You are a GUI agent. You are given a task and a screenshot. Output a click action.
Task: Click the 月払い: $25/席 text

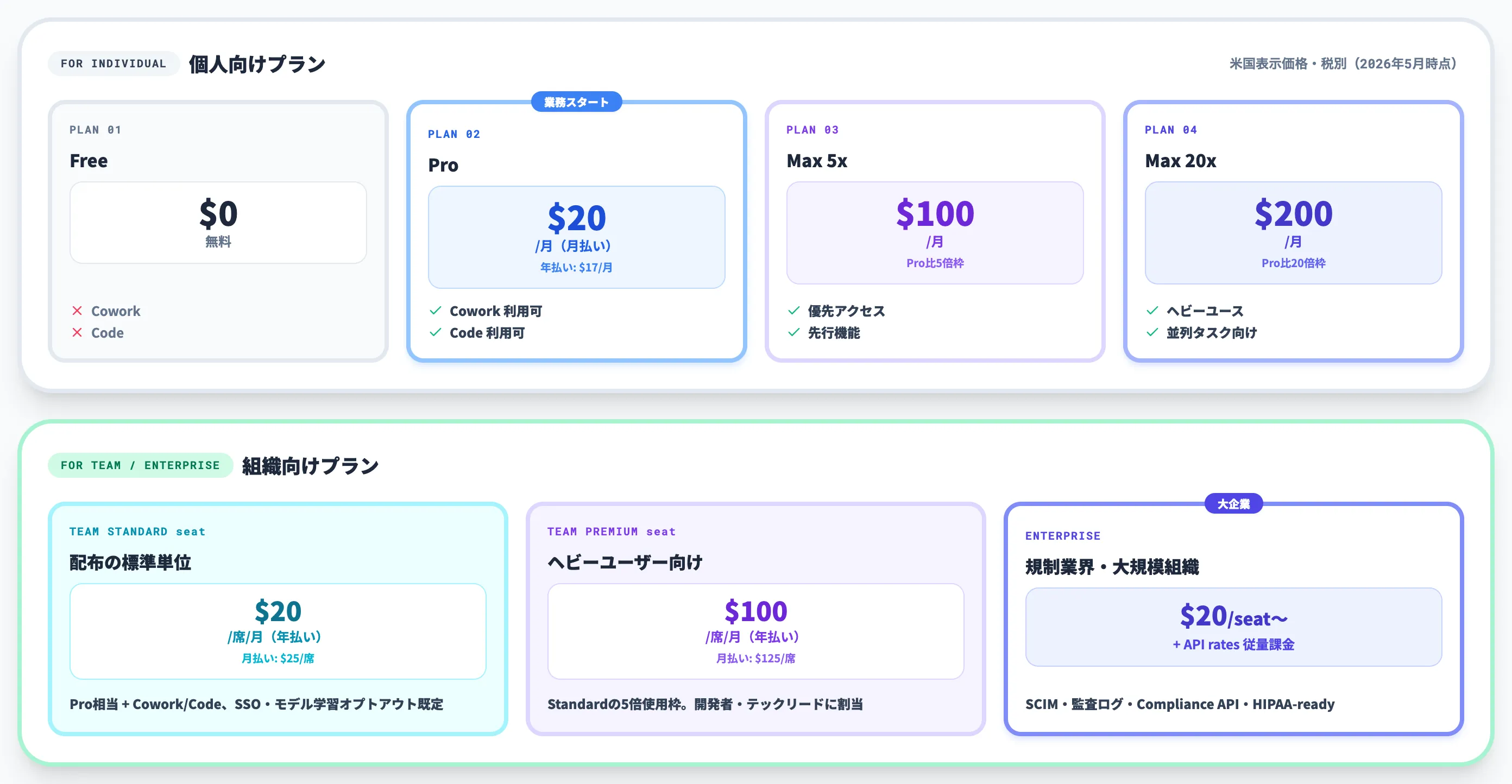coord(278,659)
